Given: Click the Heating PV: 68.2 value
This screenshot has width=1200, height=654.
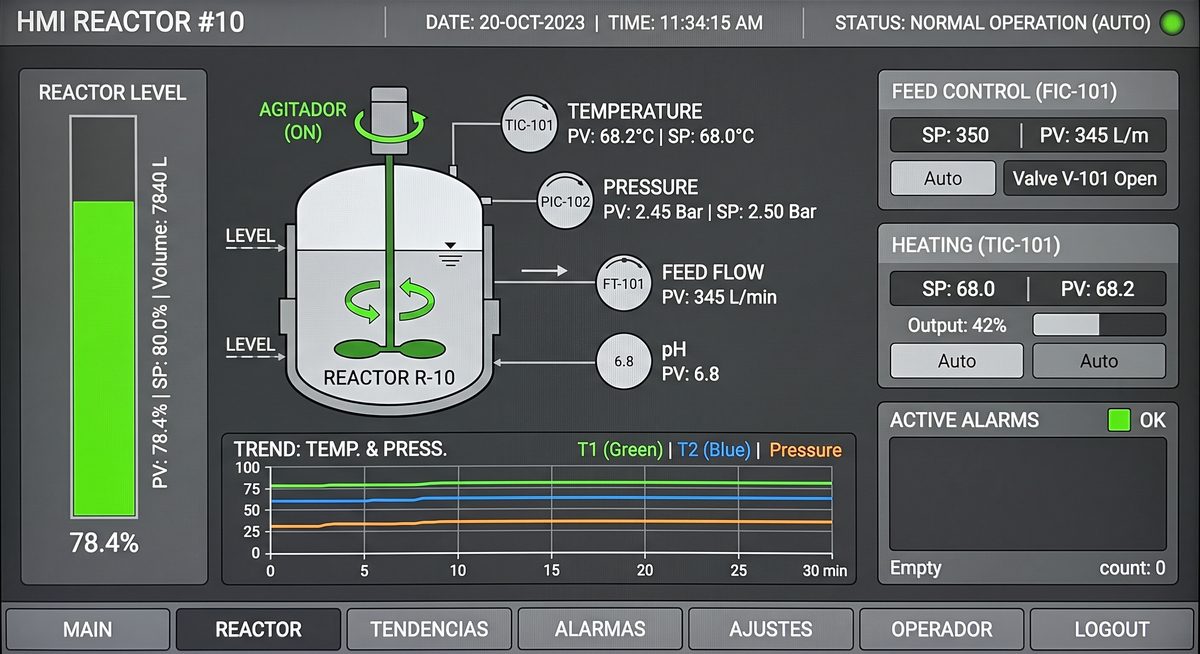Looking at the screenshot, I should click(x=1097, y=289).
